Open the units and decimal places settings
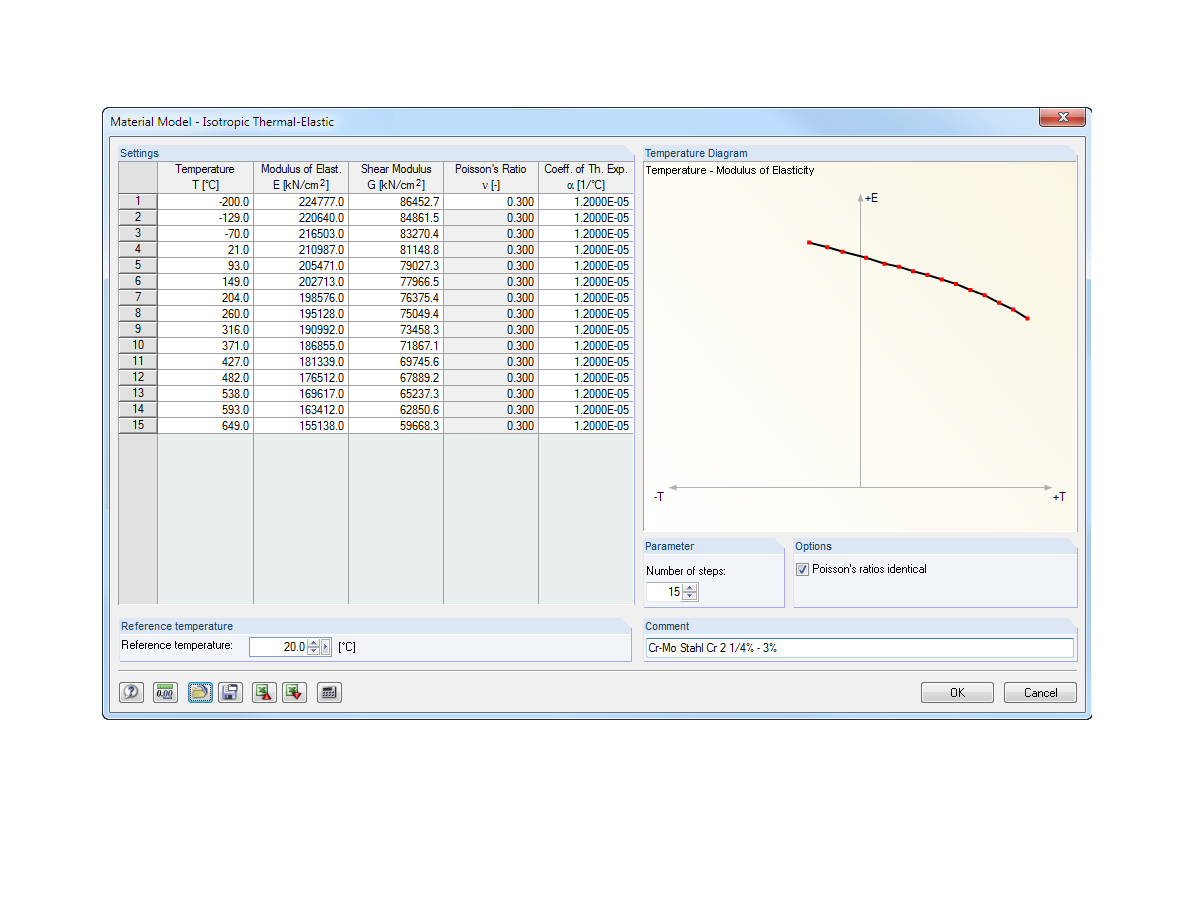This screenshot has width=1200, height=900. point(165,692)
